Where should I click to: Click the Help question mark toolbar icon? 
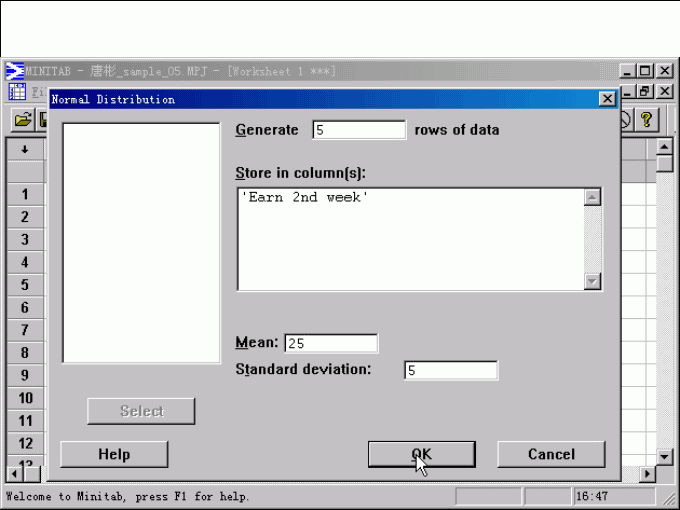tap(647, 120)
